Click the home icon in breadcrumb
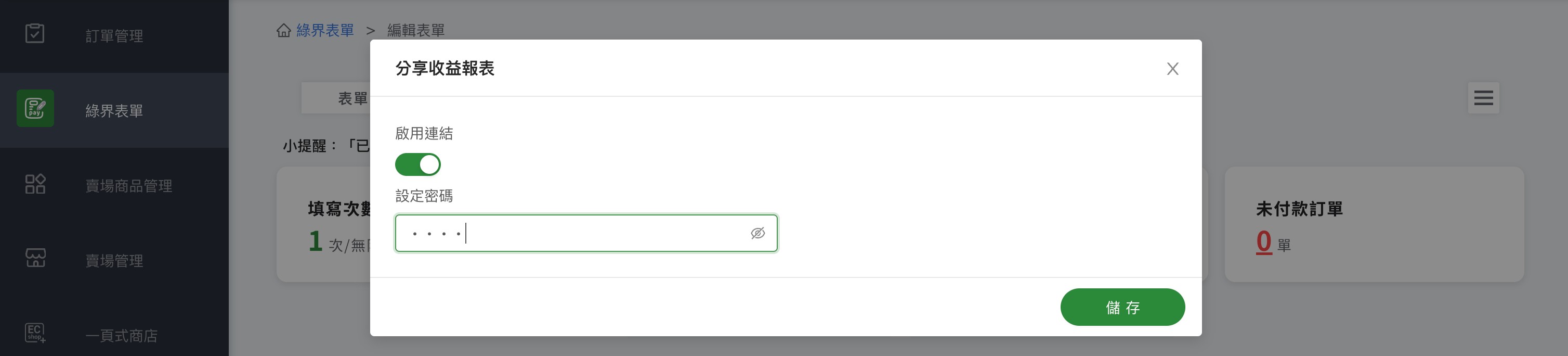Screen dimensions: 1568x356 coord(284,30)
